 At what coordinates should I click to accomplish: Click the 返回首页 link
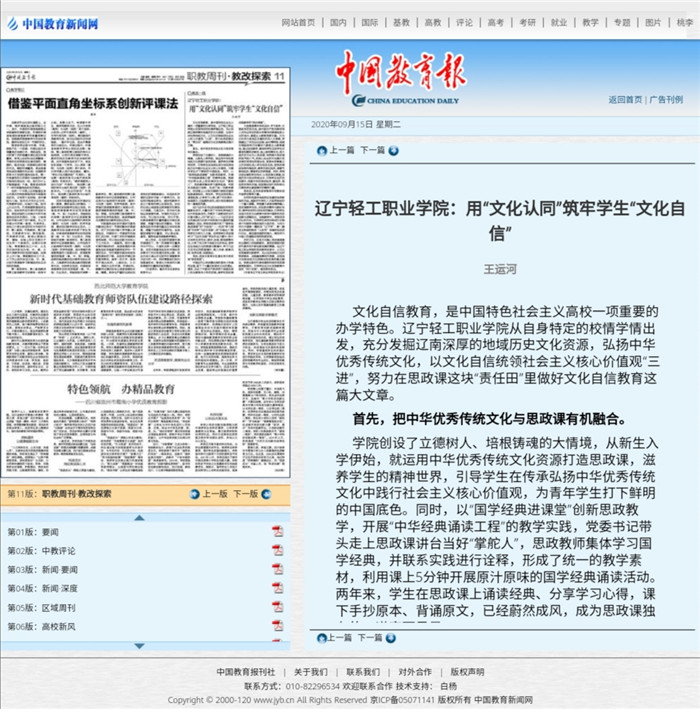(x=625, y=99)
